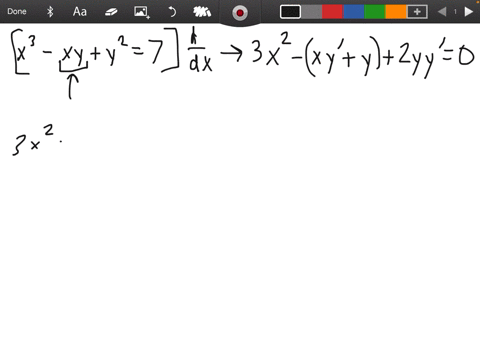Tap the page number 1 indicator
This screenshot has width=480, height=360.
455,12
